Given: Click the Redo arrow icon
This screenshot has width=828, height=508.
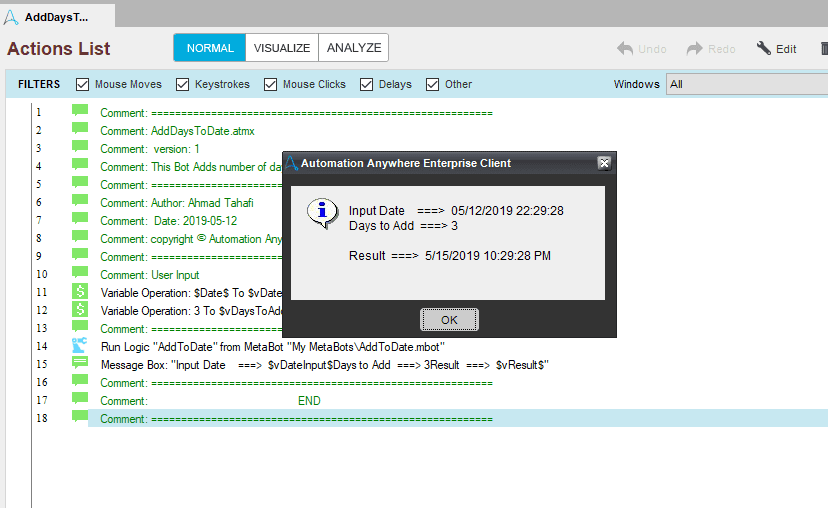Looking at the screenshot, I should [x=694, y=49].
